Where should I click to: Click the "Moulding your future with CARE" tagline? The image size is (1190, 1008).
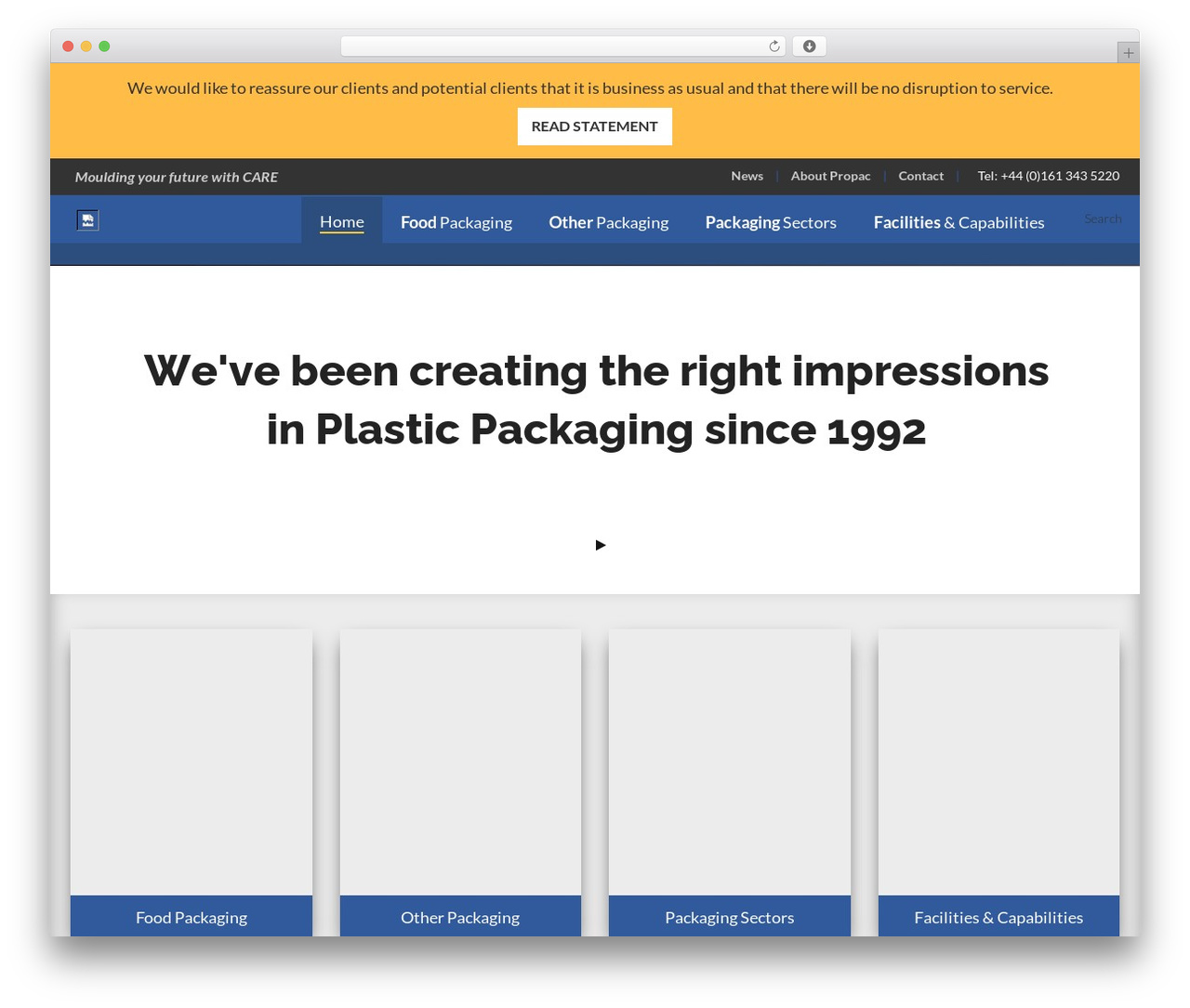[177, 177]
